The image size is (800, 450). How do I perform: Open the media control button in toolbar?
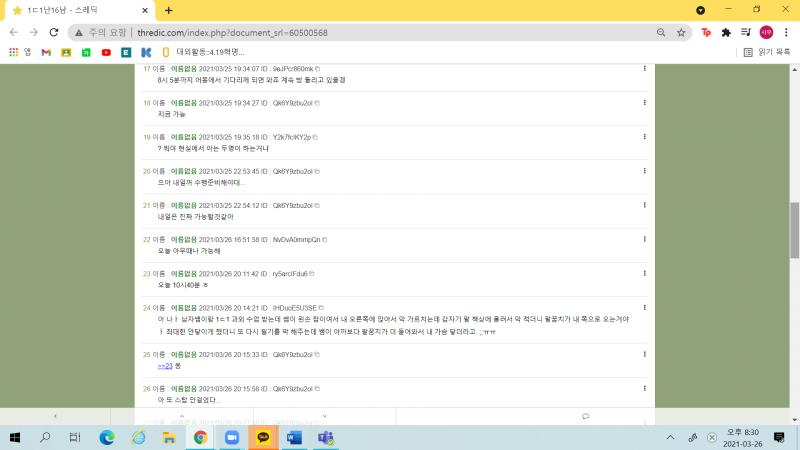tap(746, 33)
